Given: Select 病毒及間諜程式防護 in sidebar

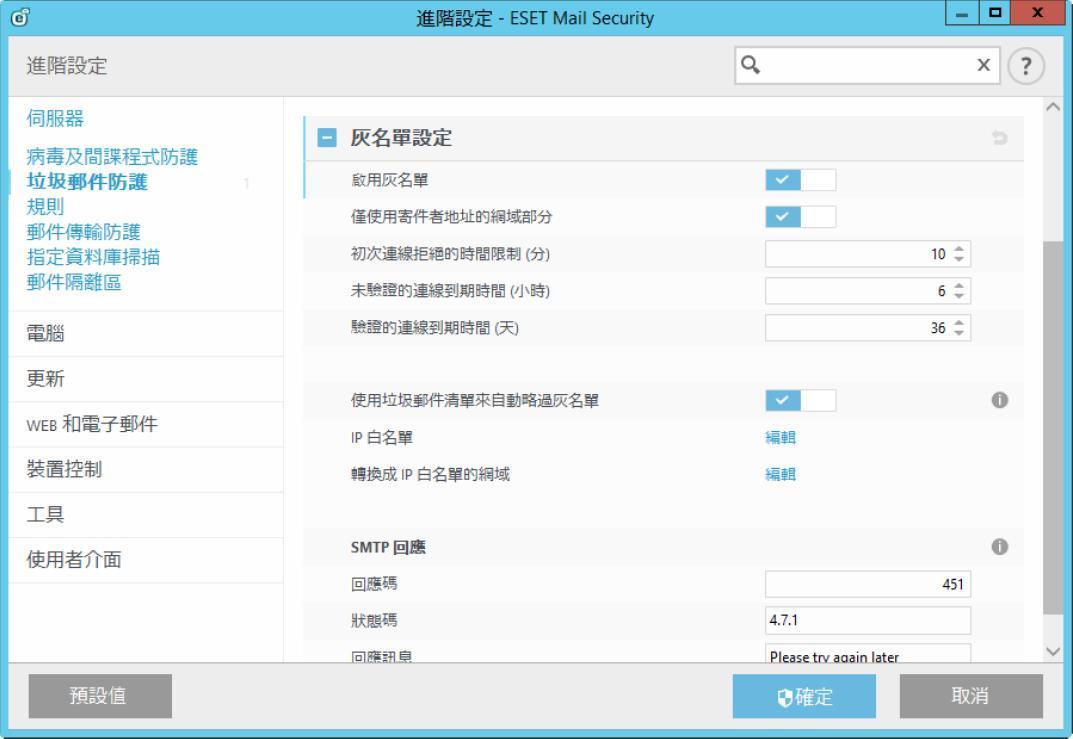Looking at the screenshot, I should (x=112, y=157).
